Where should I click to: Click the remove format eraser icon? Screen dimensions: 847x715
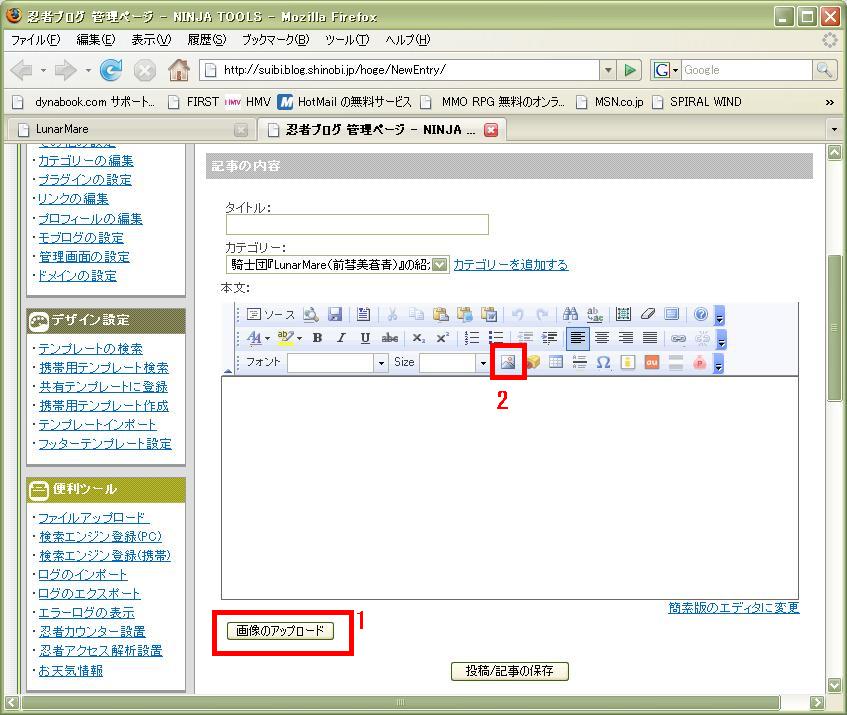click(647, 314)
